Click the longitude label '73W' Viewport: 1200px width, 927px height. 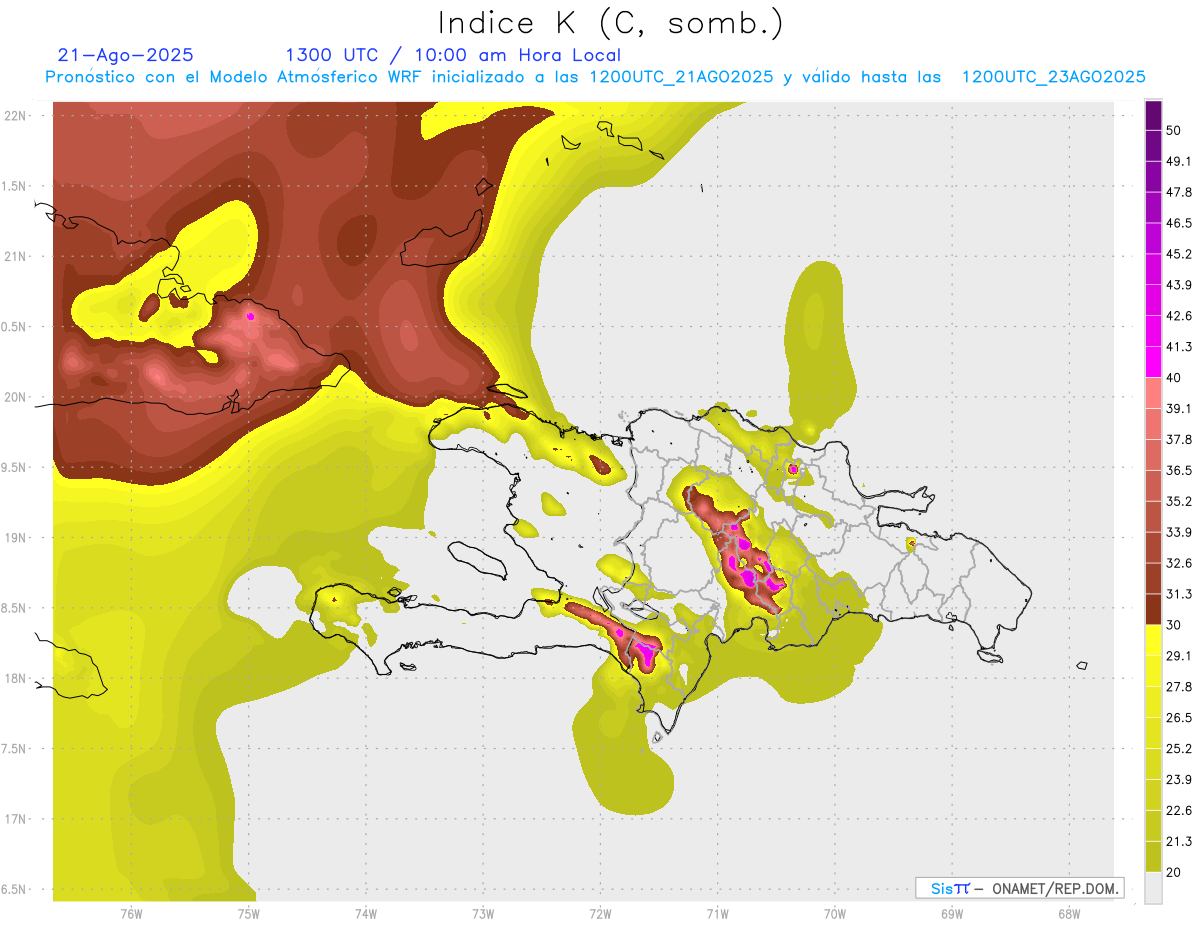tap(483, 914)
